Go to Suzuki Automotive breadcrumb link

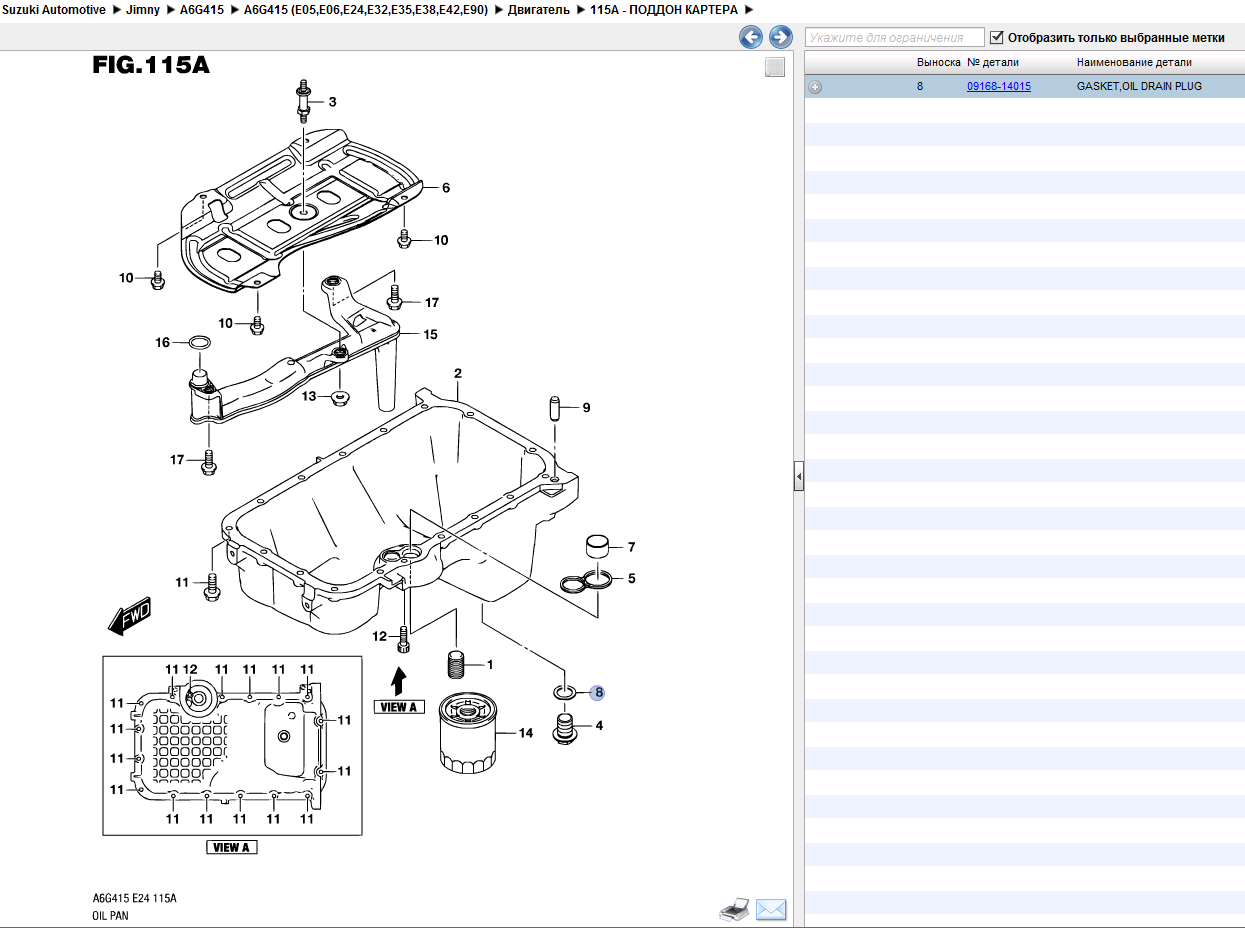coord(54,10)
